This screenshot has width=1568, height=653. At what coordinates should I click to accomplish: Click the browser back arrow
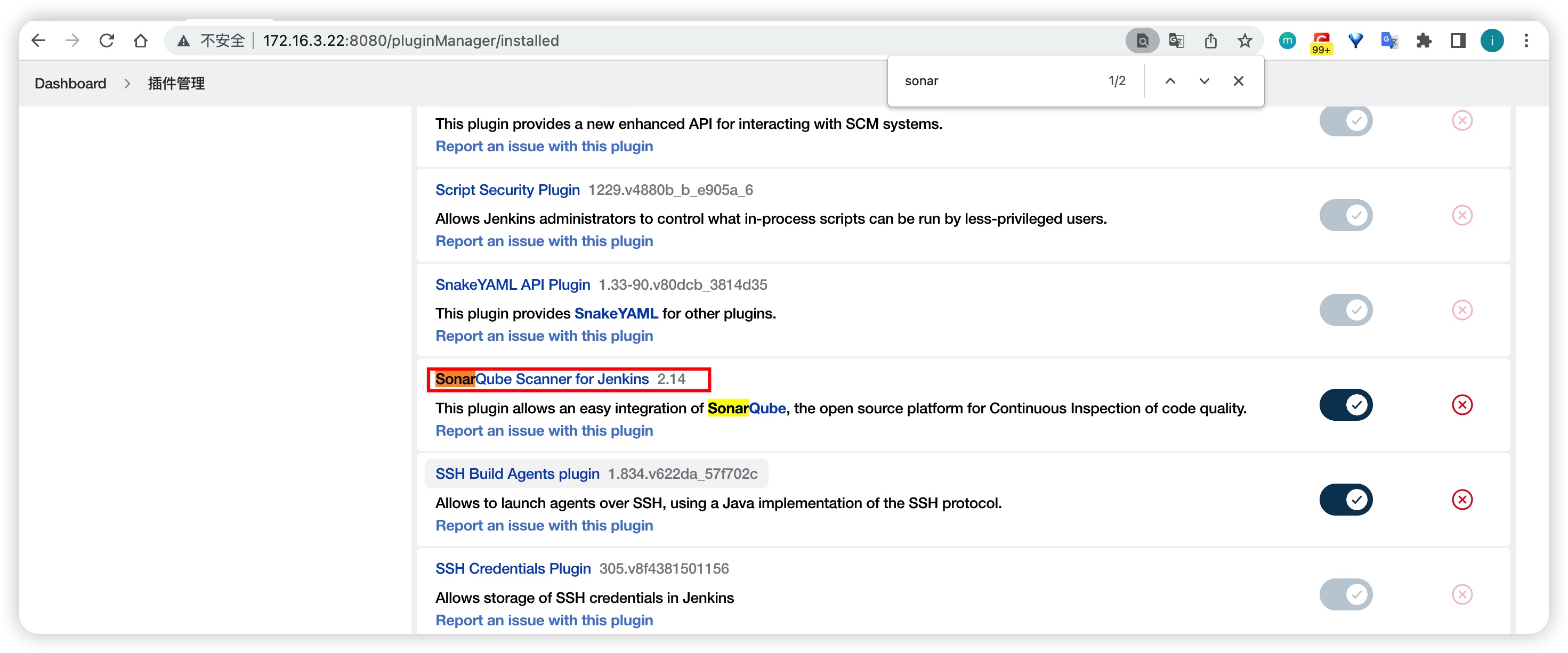(38, 41)
